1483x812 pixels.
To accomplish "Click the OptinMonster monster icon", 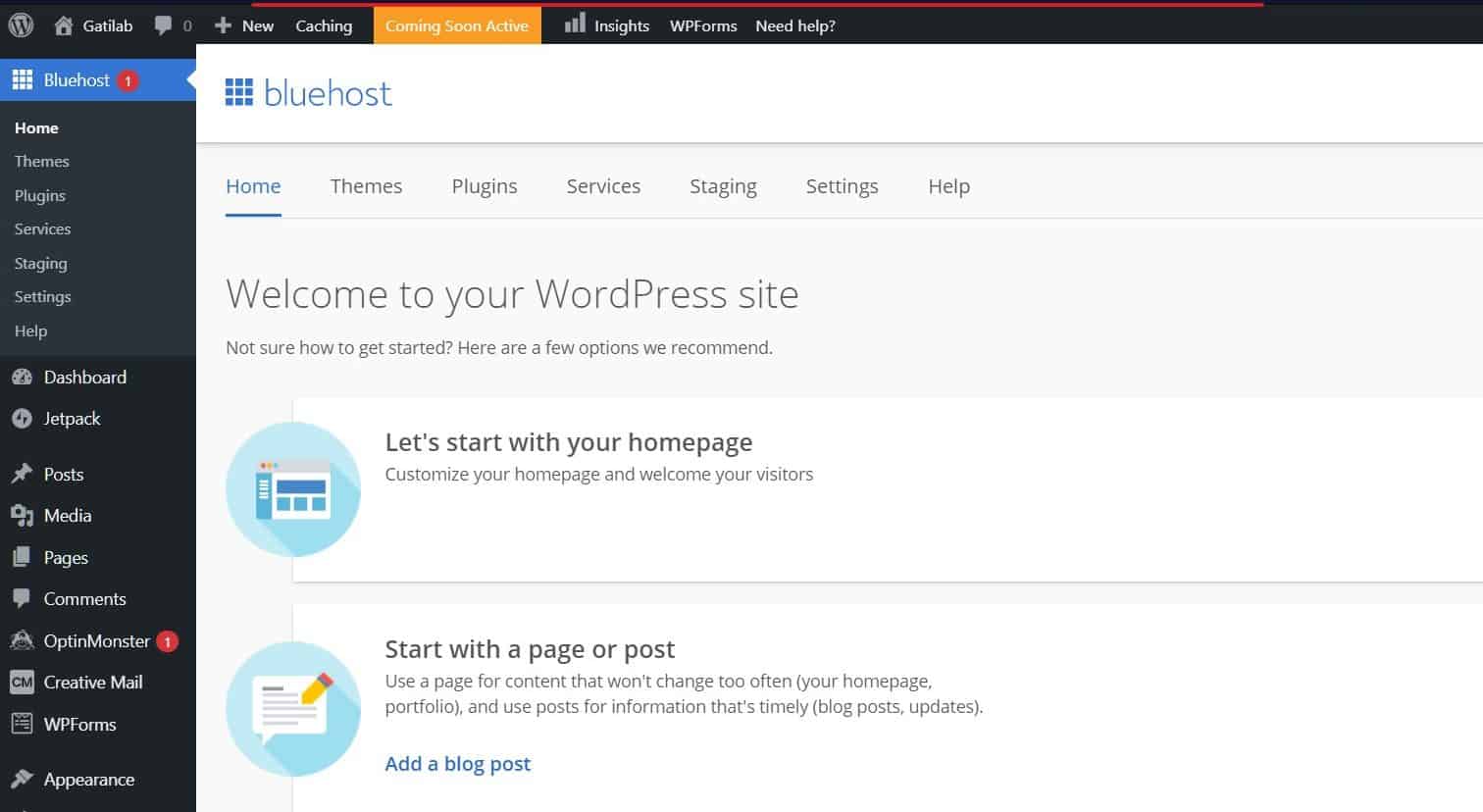I will coord(22,640).
